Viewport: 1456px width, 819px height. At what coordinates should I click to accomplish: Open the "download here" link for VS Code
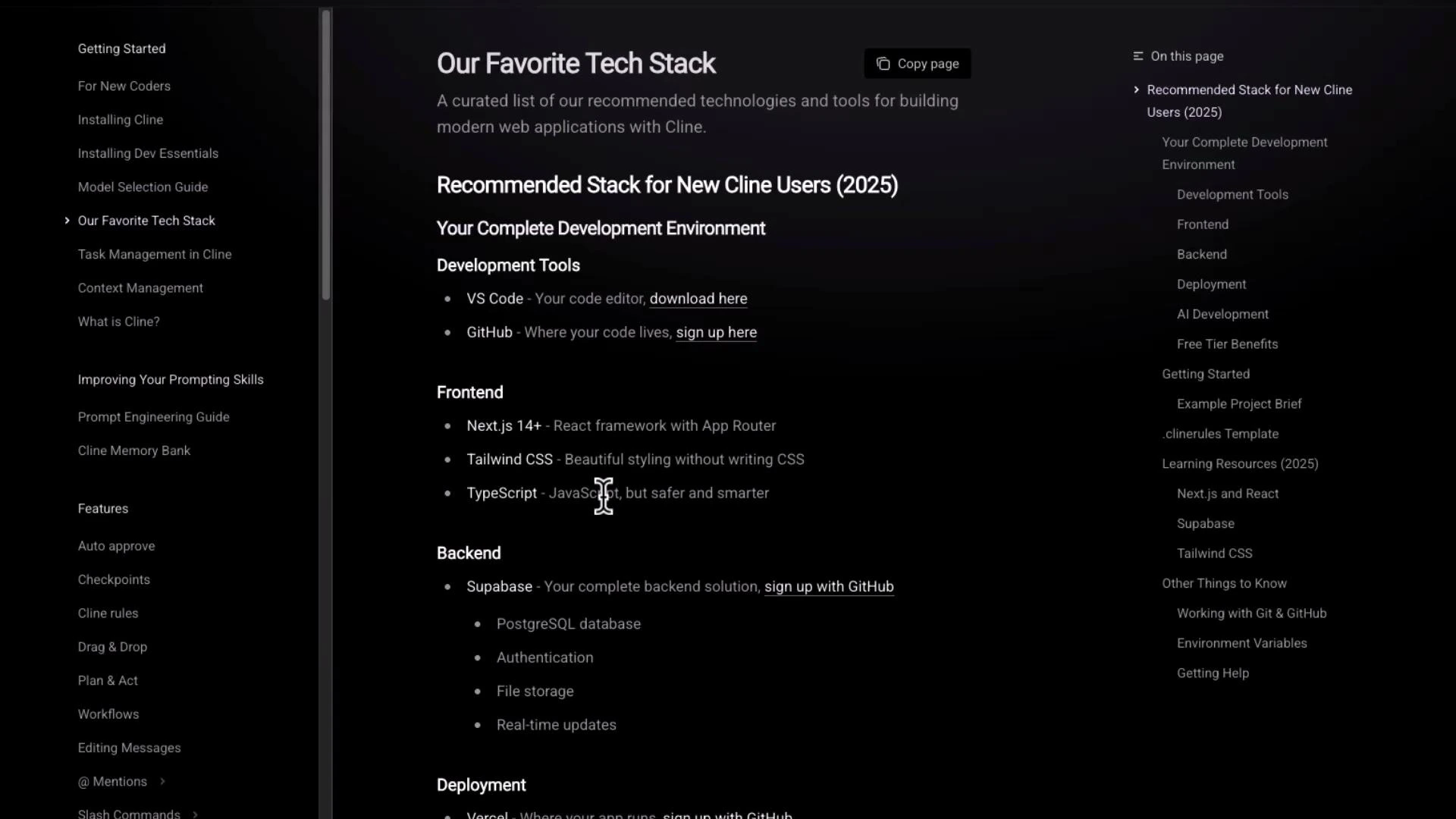point(698,299)
